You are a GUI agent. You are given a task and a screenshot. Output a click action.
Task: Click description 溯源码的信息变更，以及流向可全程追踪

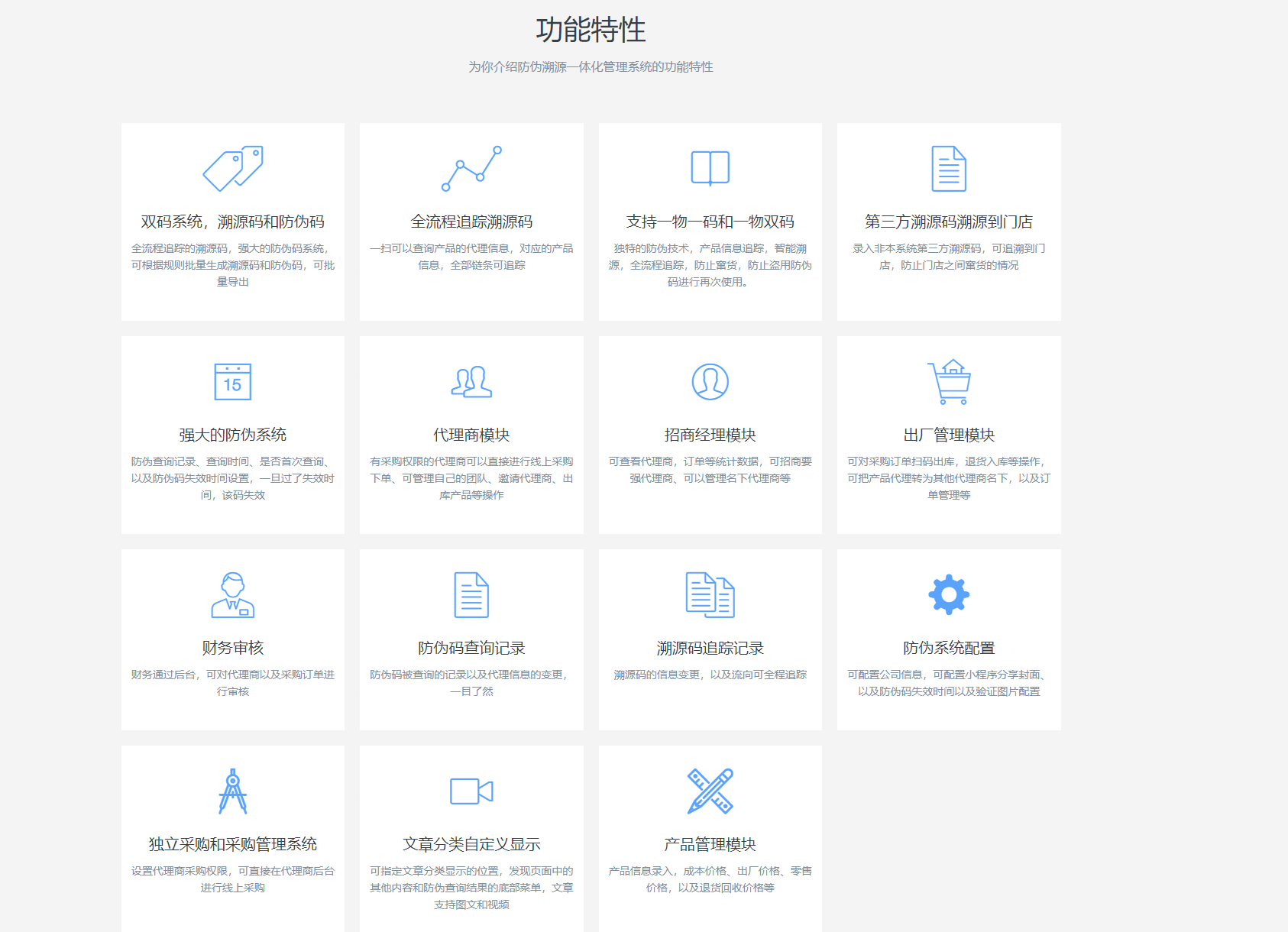[x=710, y=675]
